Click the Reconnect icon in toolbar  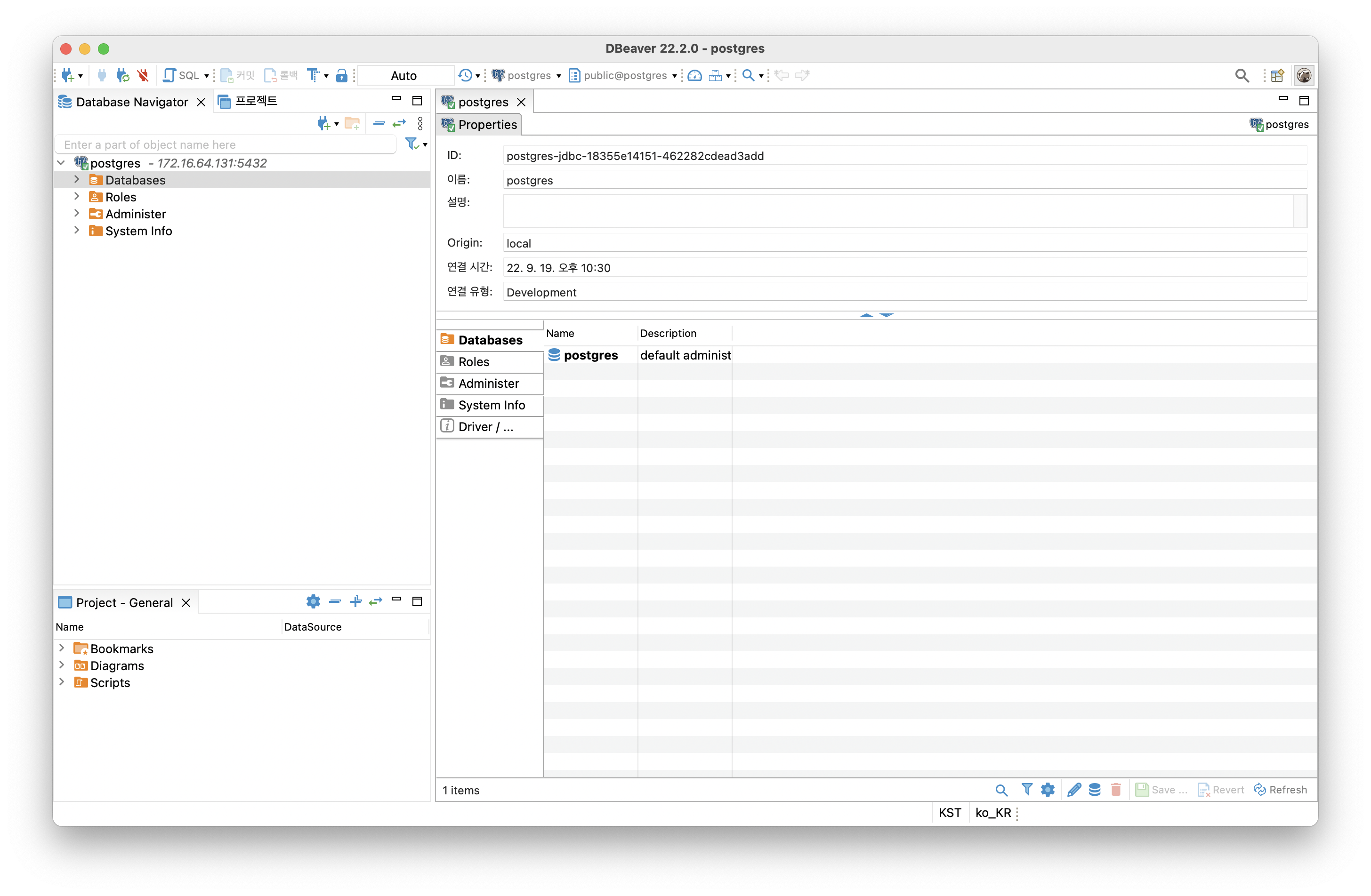122,75
